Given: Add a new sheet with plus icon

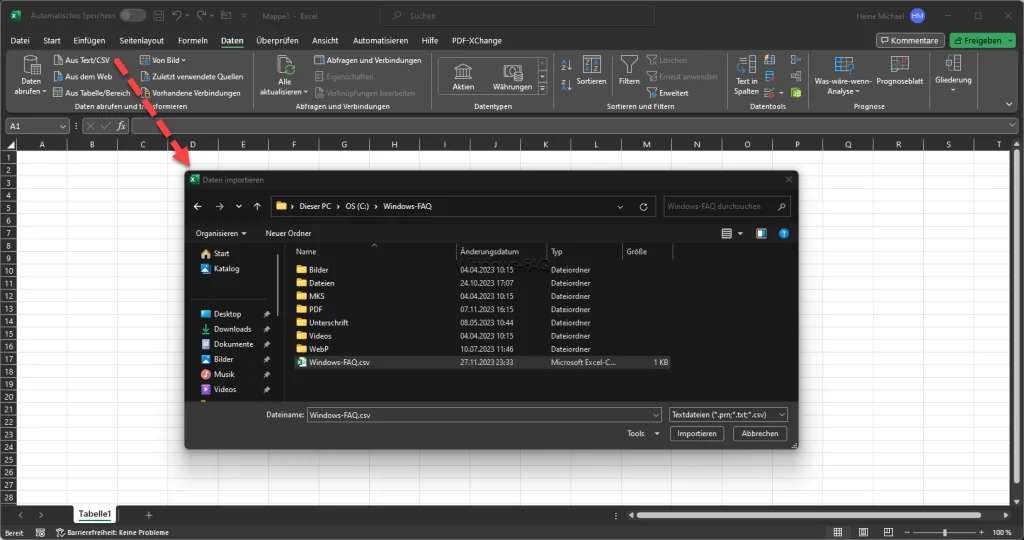Looking at the screenshot, I should click(x=148, y=515).
